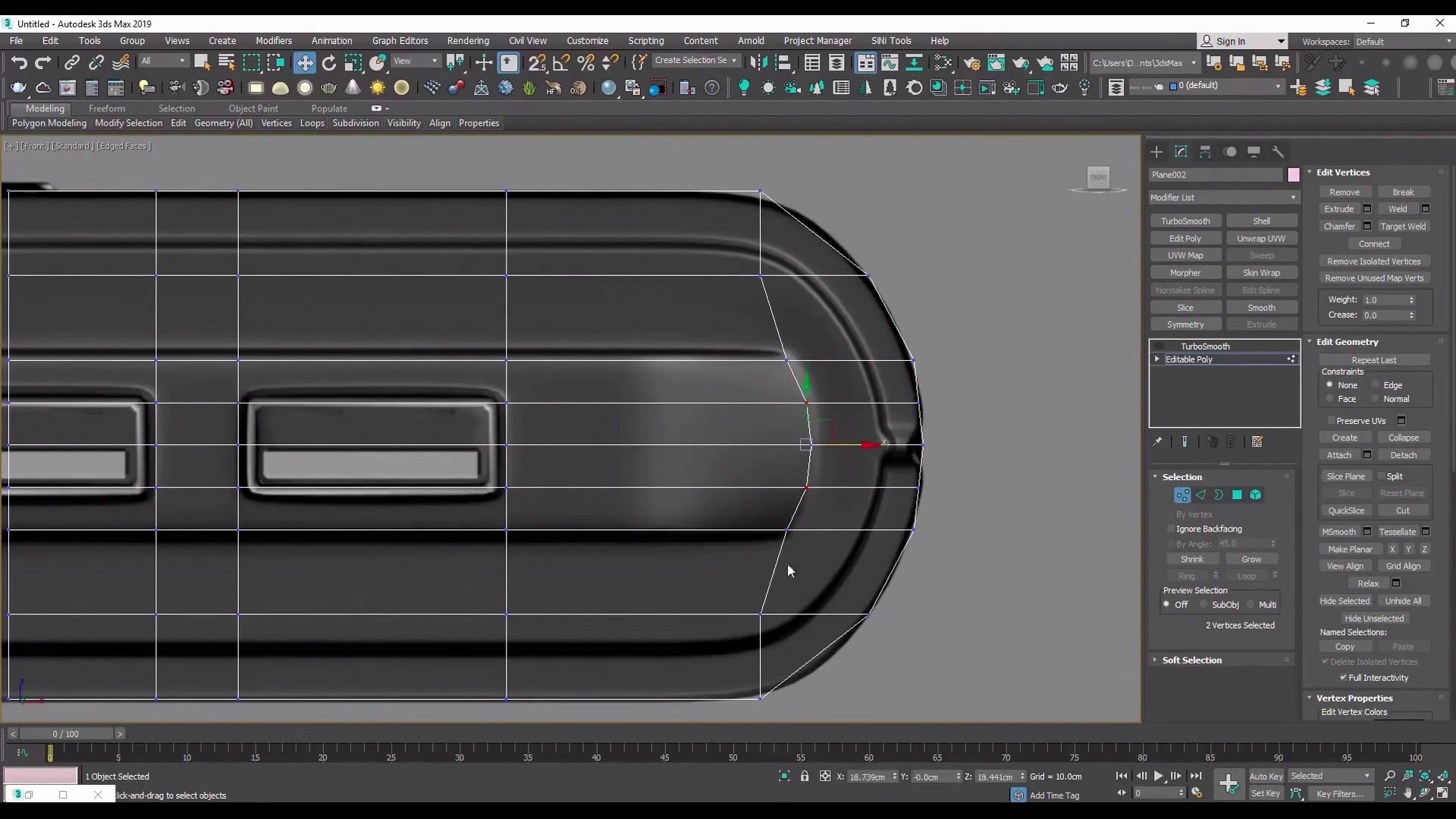Click the Symmetry modifier button

pos(1186,324)
